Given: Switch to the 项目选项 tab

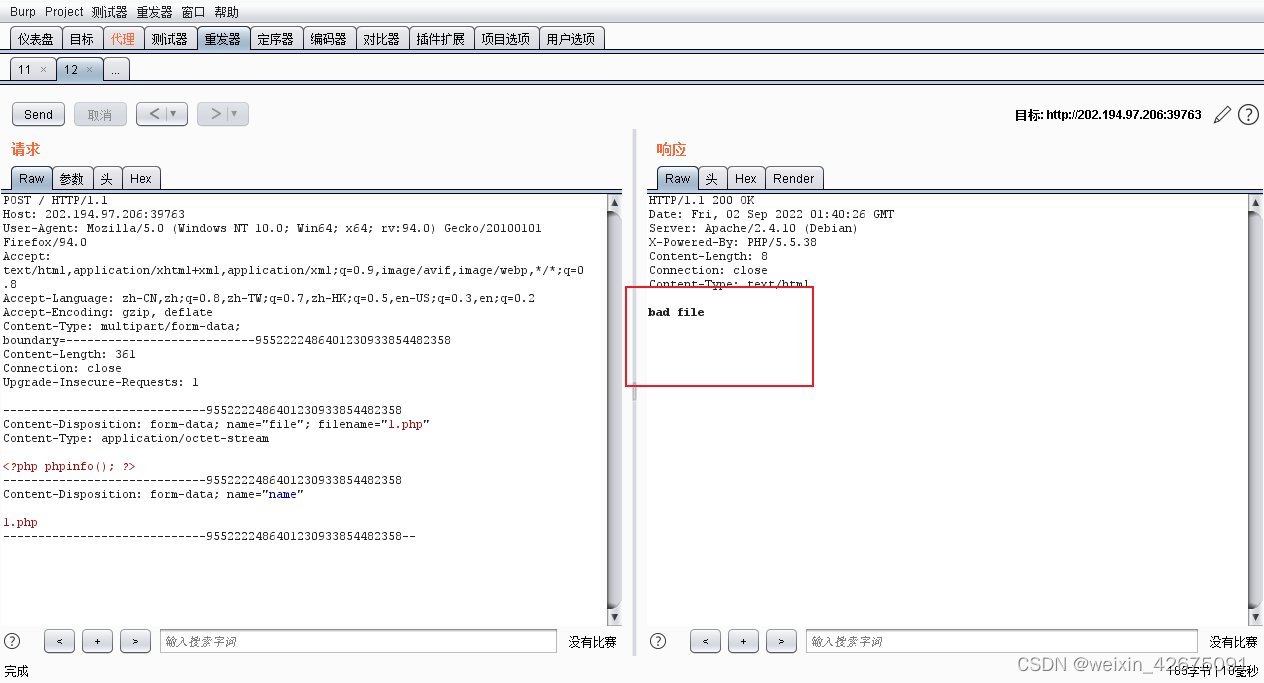Looking at the screenshot, I should [506, 39].
